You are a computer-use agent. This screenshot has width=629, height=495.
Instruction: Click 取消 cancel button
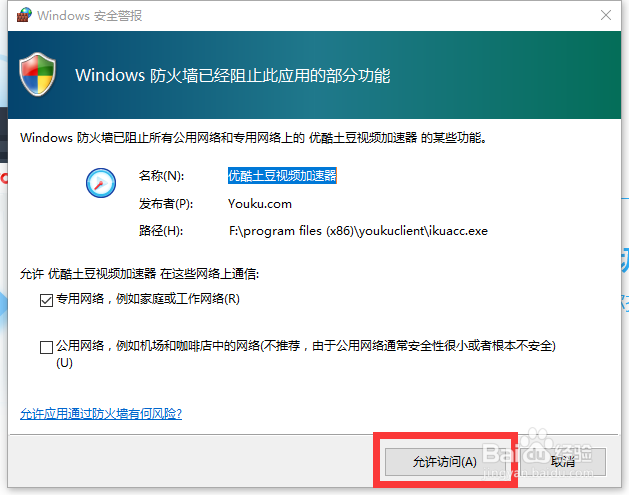562,462
